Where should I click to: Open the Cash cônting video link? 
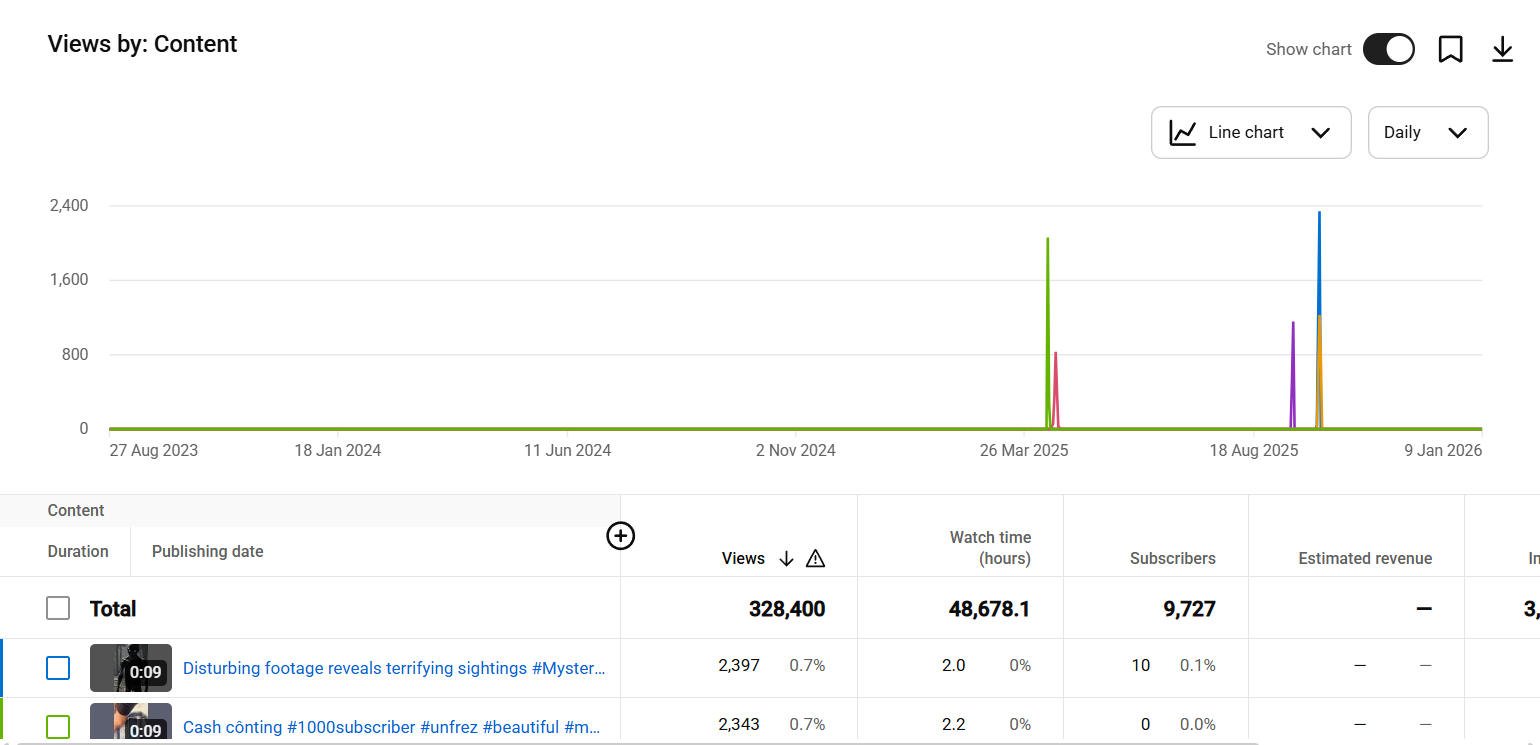tap(392, 727)
